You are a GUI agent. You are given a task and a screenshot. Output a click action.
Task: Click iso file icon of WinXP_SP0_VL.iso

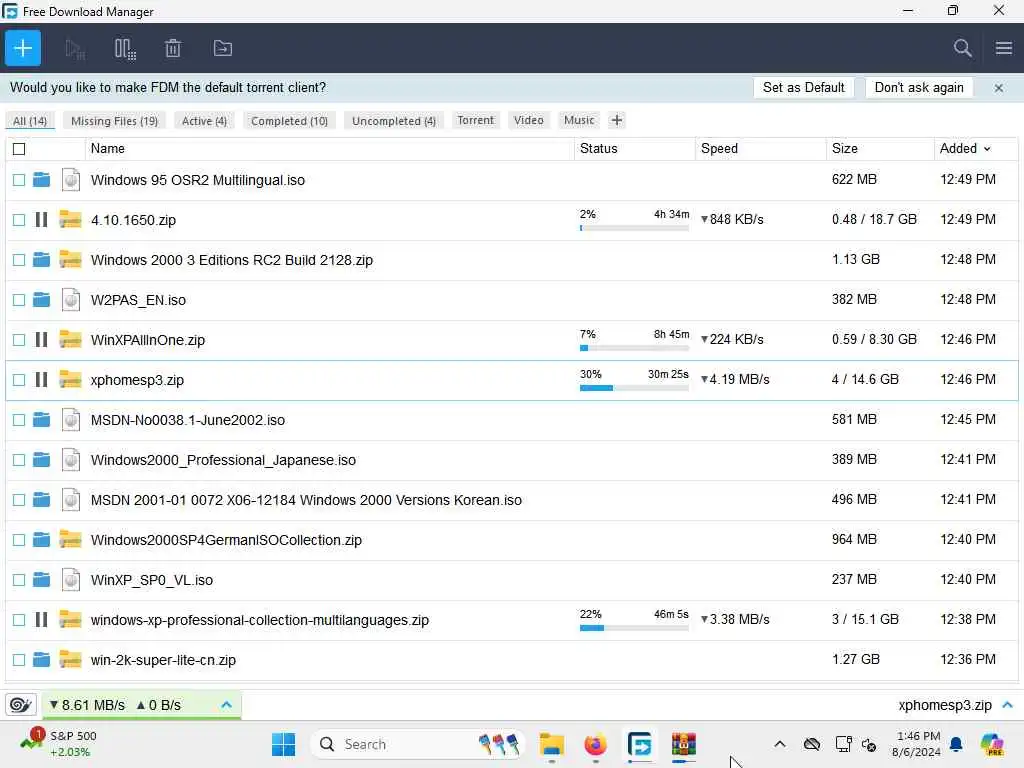point(71,579)
